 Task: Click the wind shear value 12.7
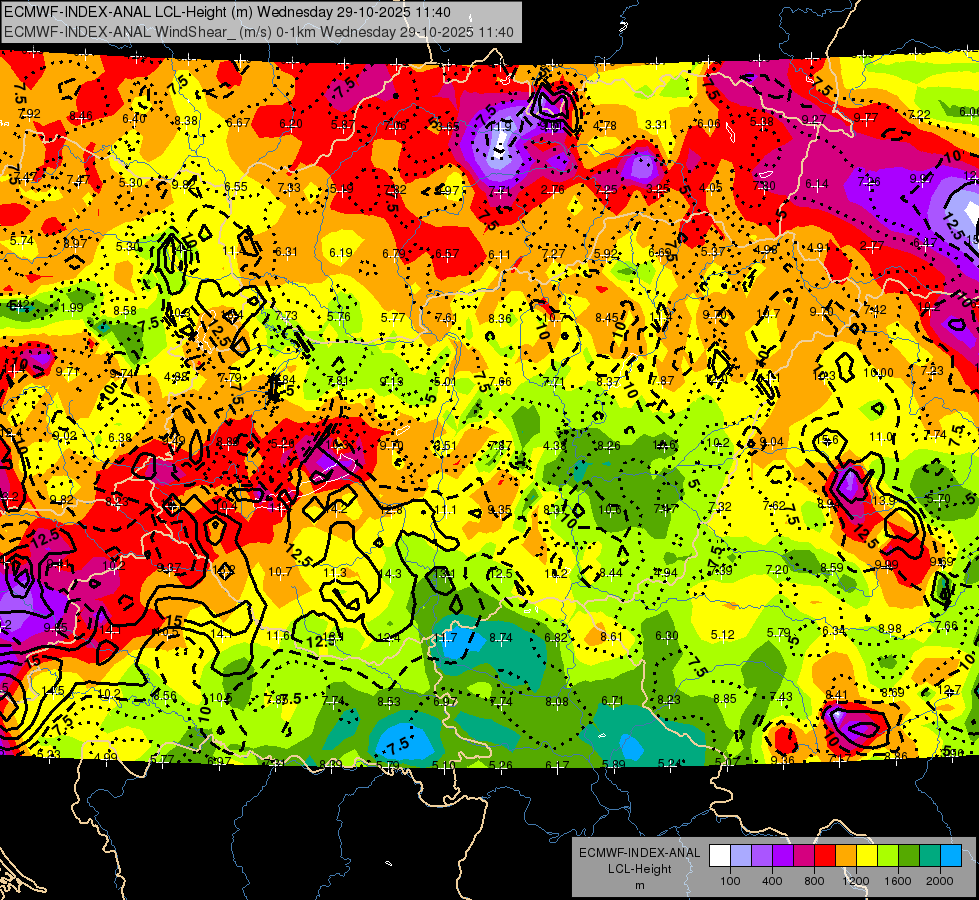pos(950,690)
